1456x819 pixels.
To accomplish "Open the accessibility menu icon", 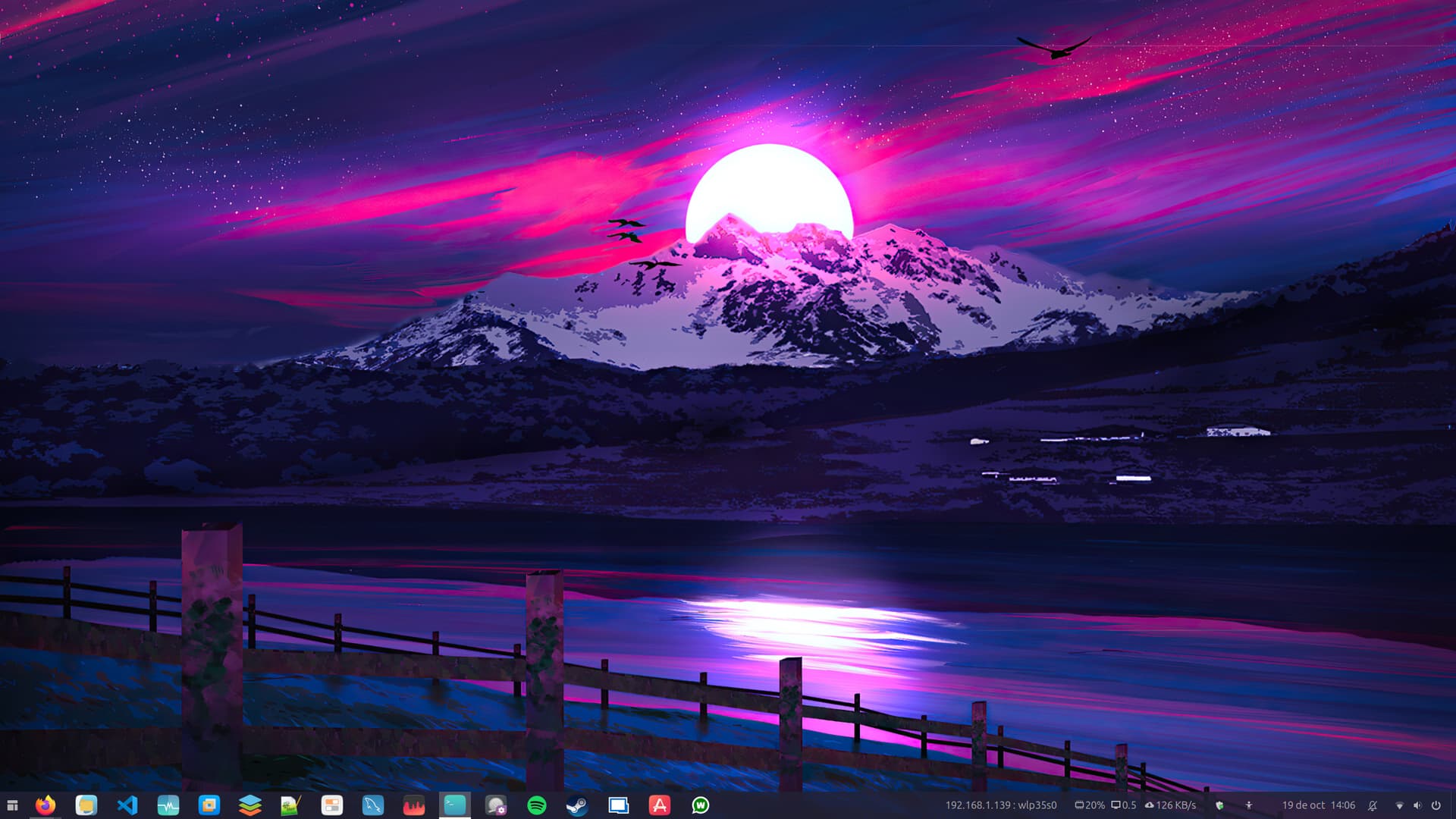I will pyautogui.click(x=1249, y=805).
